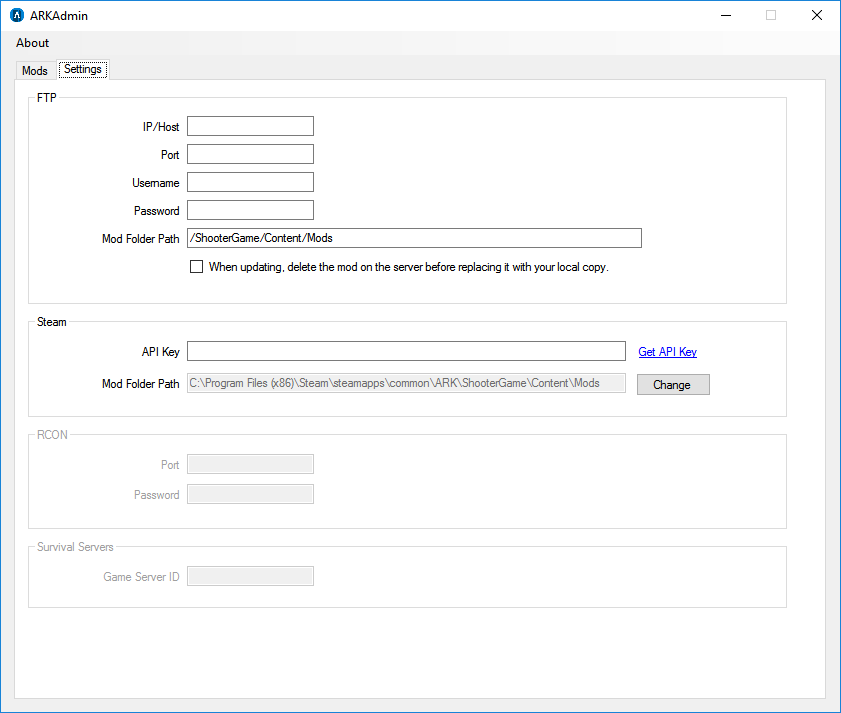This screenshot has height=713, width=841.
Task: Close the ARKAdmin window
Action: [x=817, y=16]
